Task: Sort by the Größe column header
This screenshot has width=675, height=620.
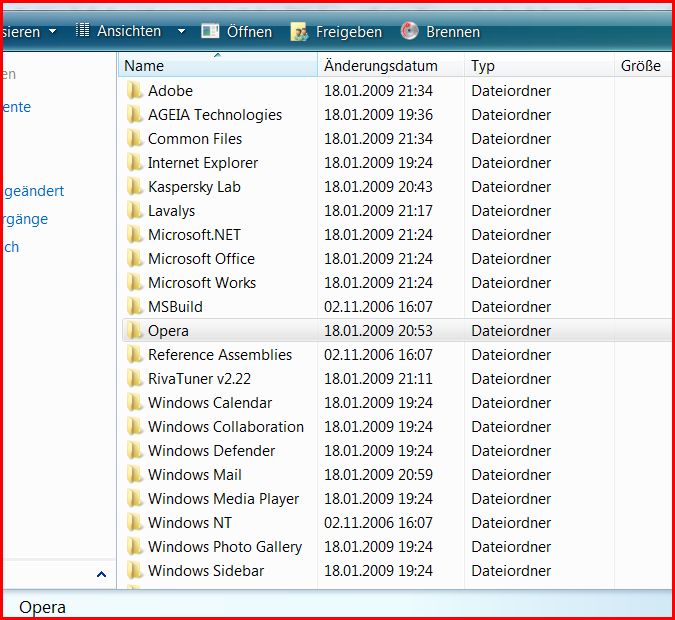Action: [642, 65]
